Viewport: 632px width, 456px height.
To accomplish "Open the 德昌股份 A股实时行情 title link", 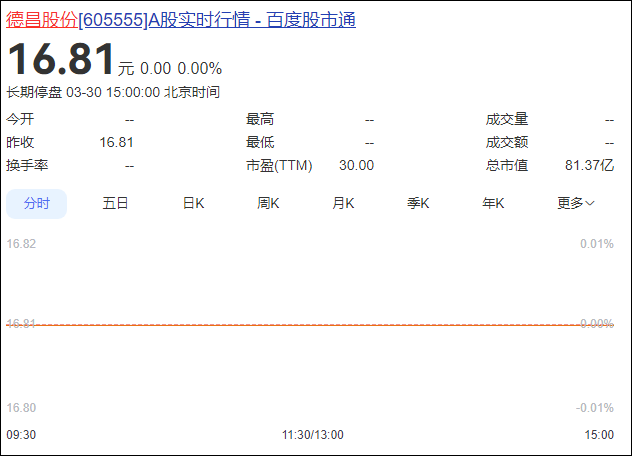I will tap(181, 20).
